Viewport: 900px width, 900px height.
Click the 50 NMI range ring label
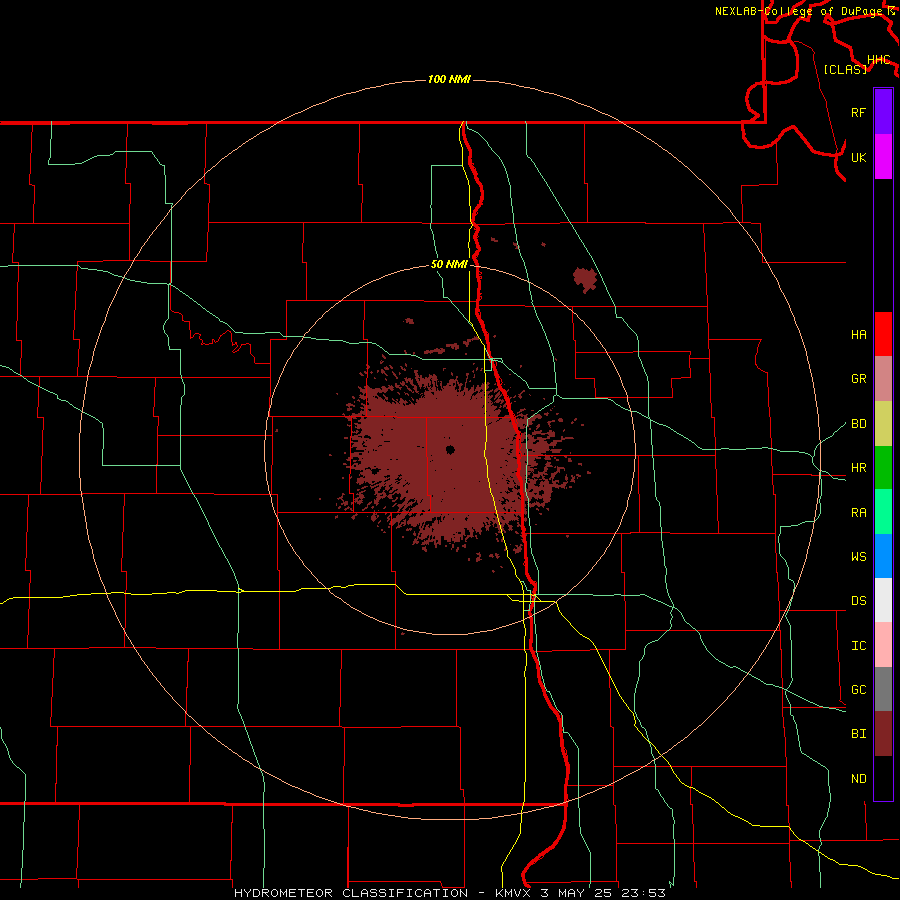(x=449, y=265)
